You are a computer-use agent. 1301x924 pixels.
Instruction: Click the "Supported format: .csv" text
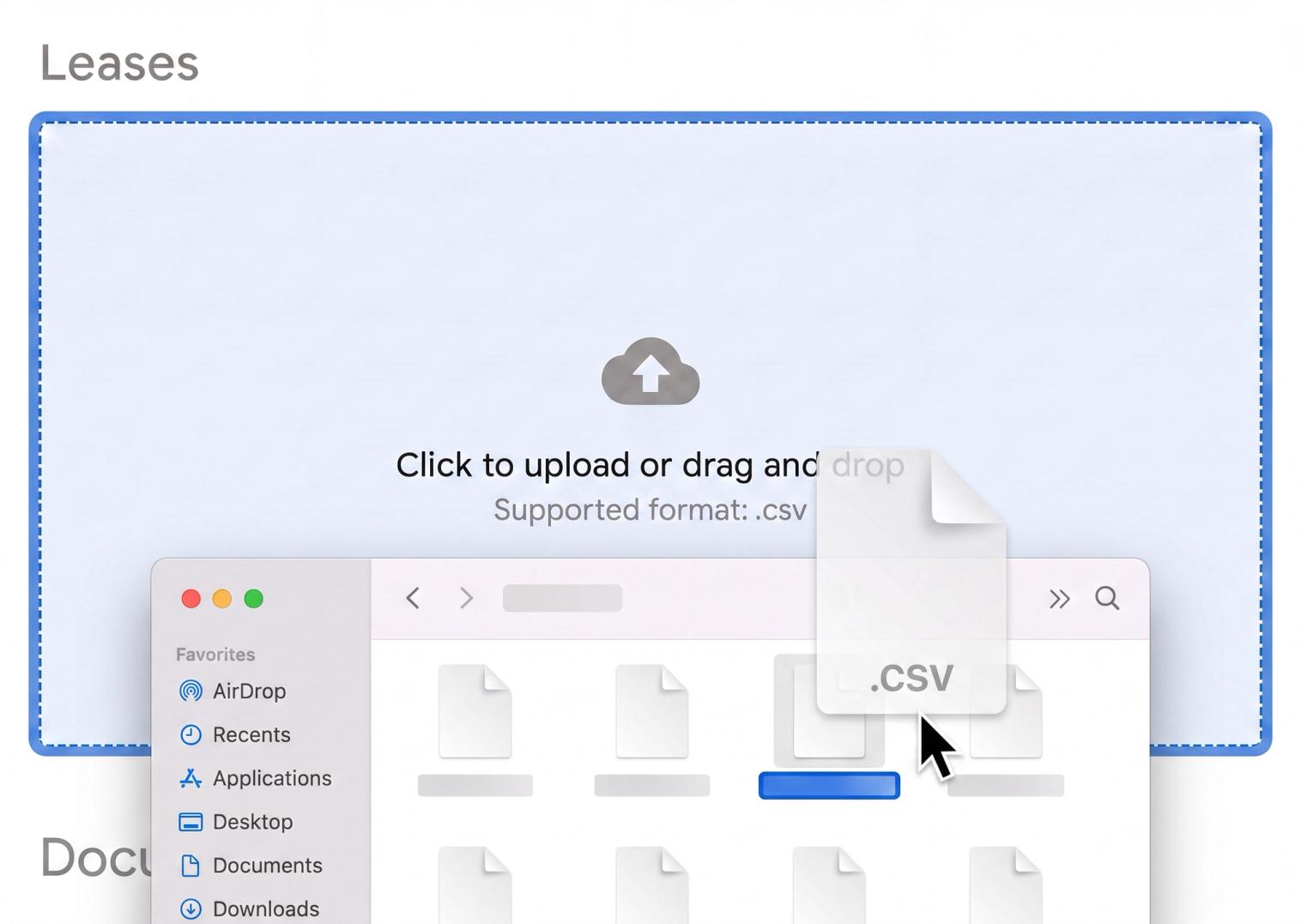coord(650,510)
